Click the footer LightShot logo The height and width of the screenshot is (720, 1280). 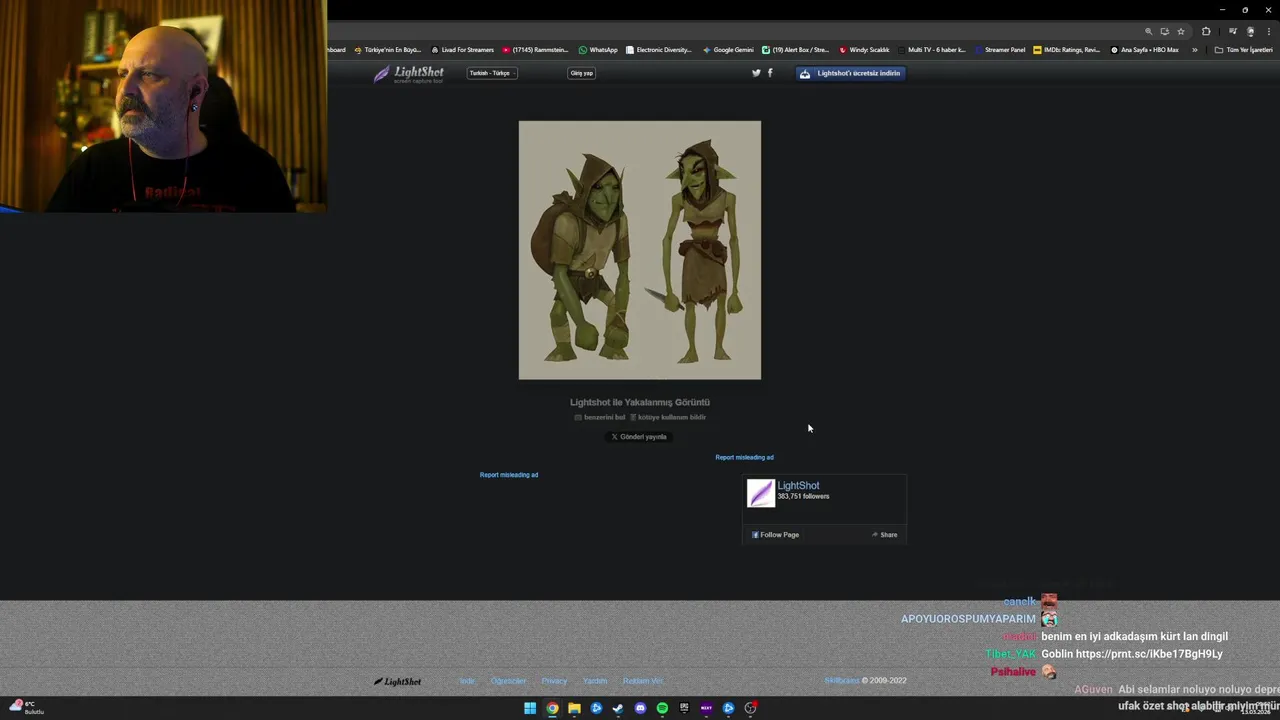[x=397, y=682]
